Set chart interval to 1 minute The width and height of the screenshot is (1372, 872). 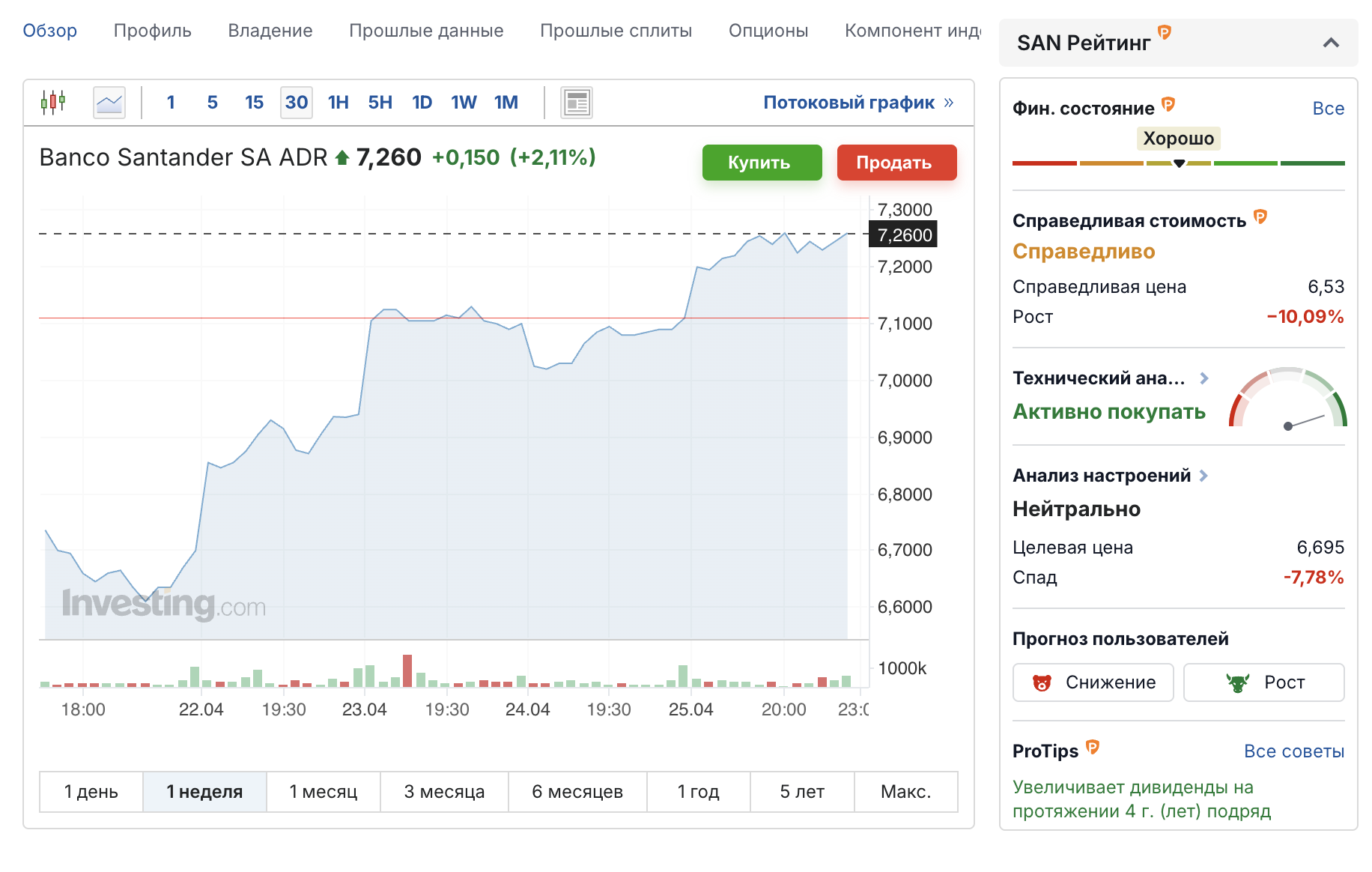(171, 103)
